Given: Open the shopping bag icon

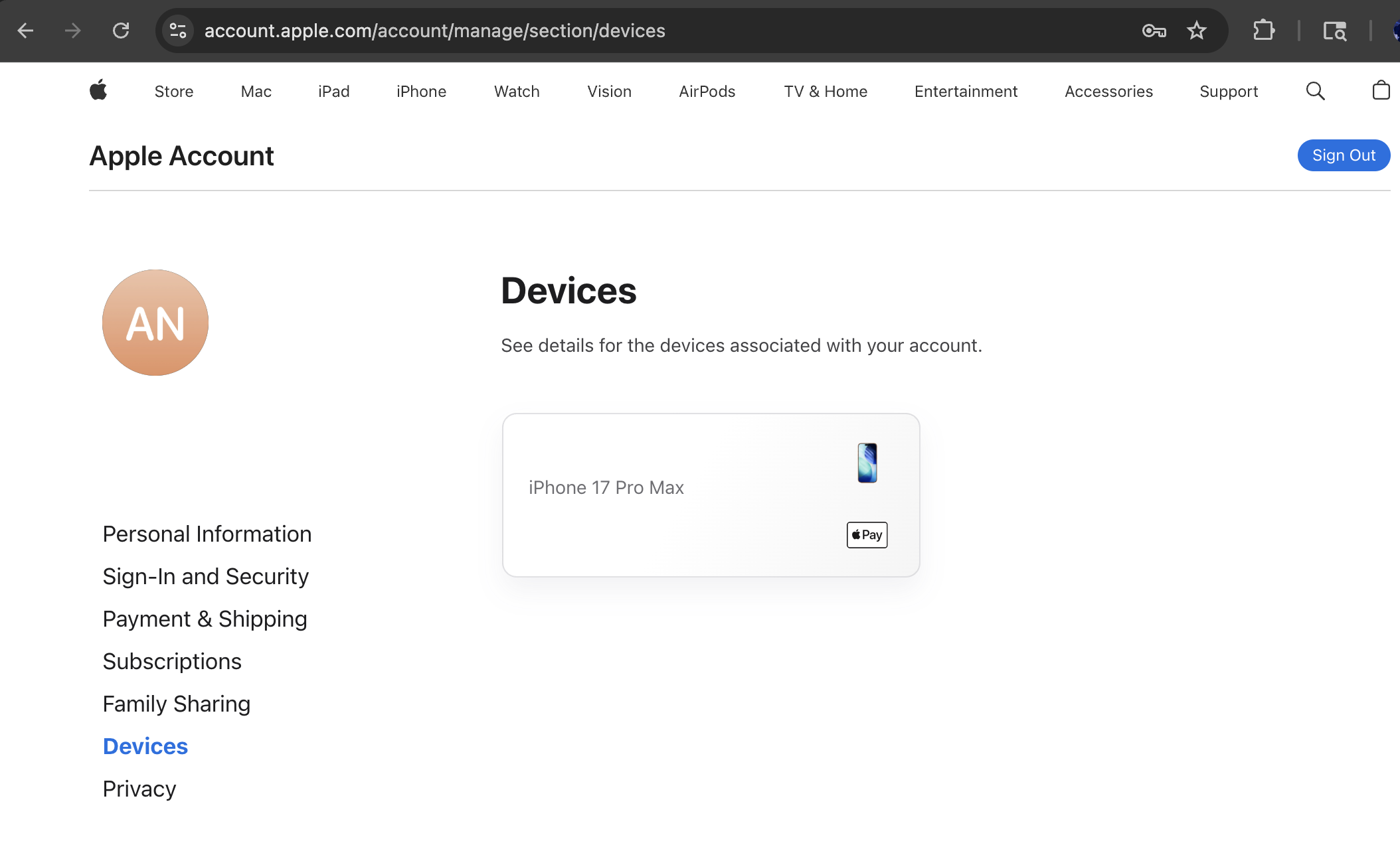Looking at the screenshot, I should pos(1381,90).
